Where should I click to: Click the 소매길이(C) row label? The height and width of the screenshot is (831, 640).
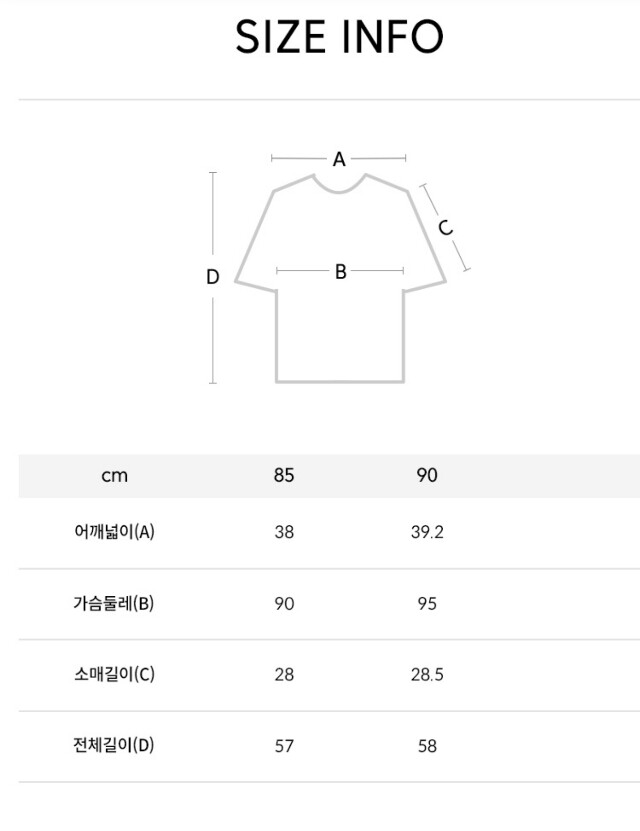114,674
